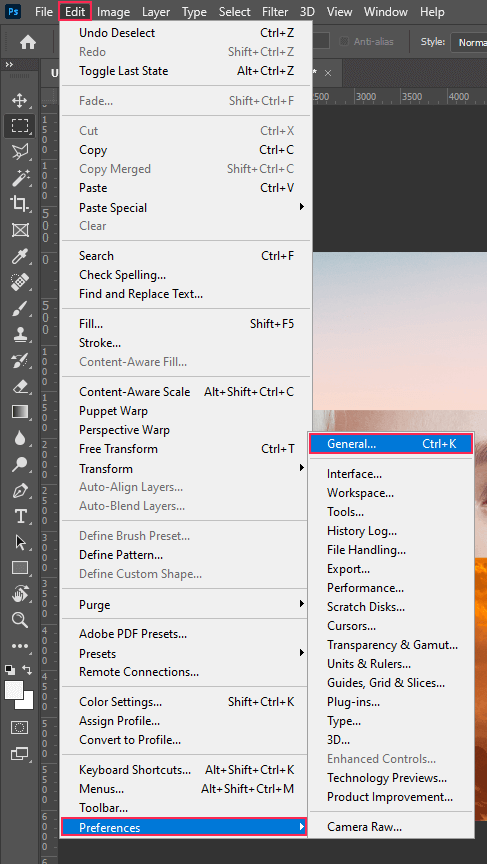487x864 pixels.
Task: Open the Help menu
Action: tap(432, 12)
